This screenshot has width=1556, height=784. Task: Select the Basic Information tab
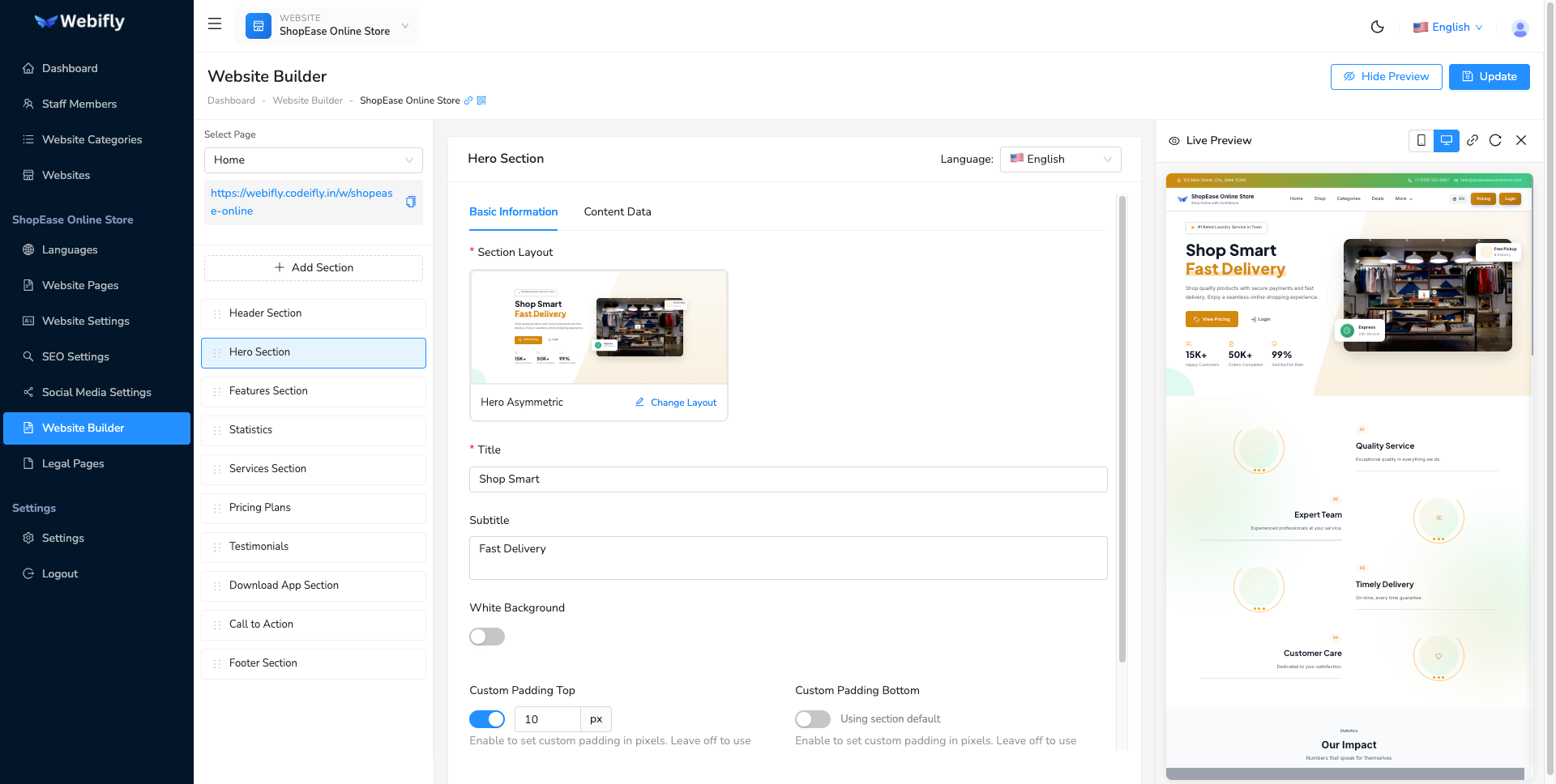(x=513, y=211)
